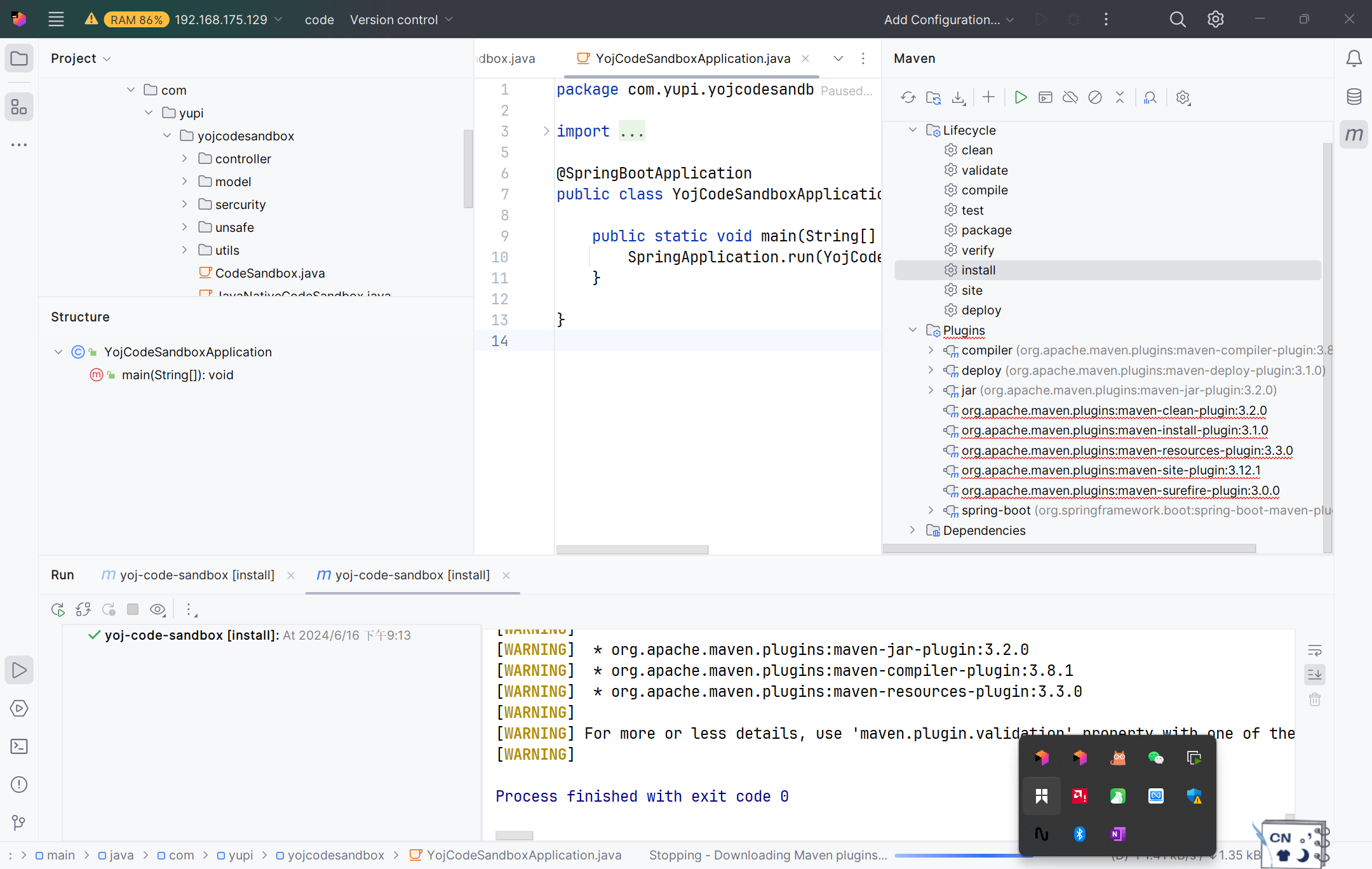This screenshot has height=869, width=1372.
Task: Open the main hamburger menu
Action: pyautogui.click(x=56, y=20)
